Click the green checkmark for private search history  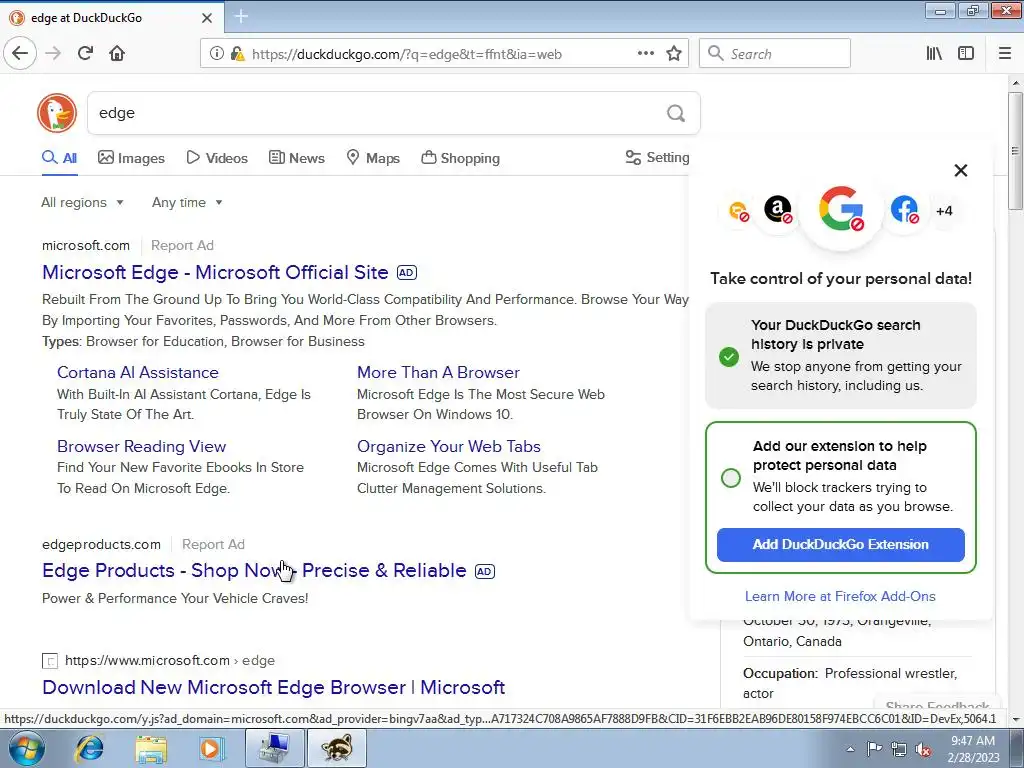(x=729, y=357)
